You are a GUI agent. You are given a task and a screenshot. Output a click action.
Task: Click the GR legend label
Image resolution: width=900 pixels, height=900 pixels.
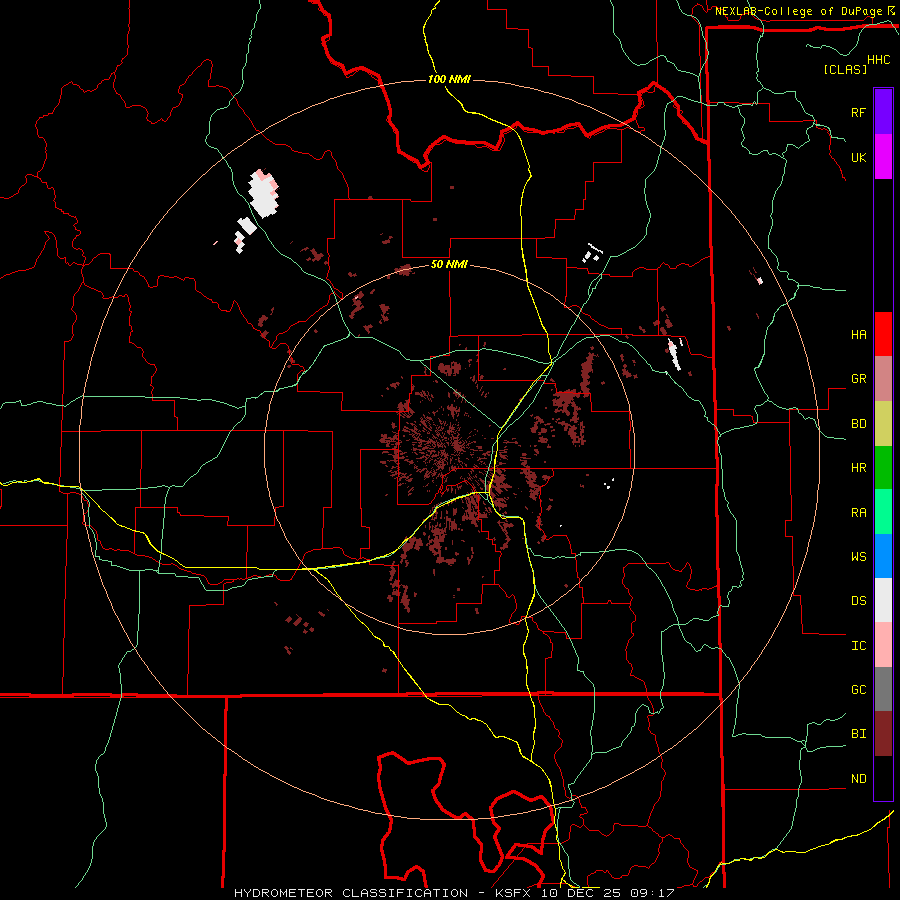tap(858, 379)
